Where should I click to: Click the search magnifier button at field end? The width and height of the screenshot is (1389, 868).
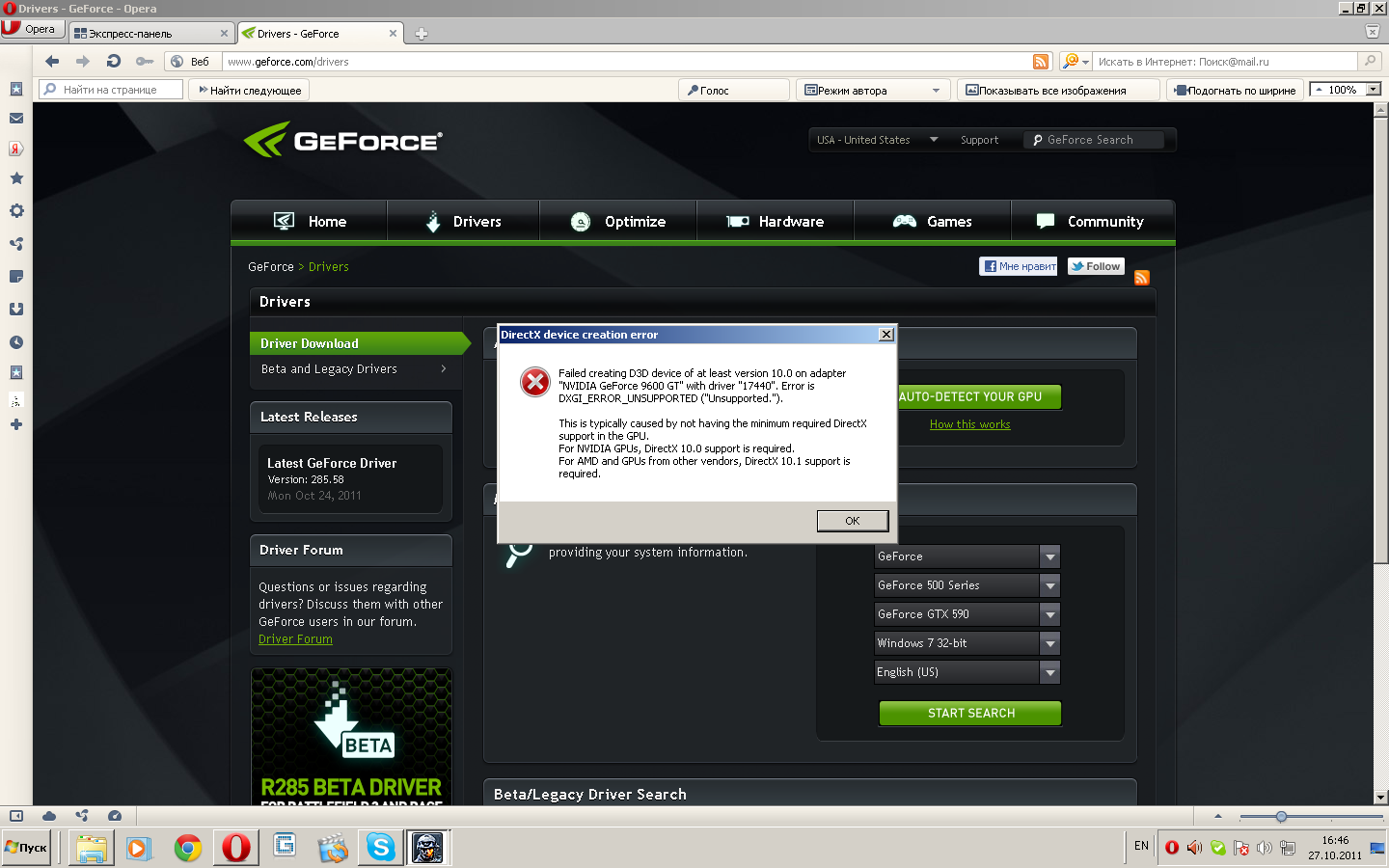point(1370,61)
